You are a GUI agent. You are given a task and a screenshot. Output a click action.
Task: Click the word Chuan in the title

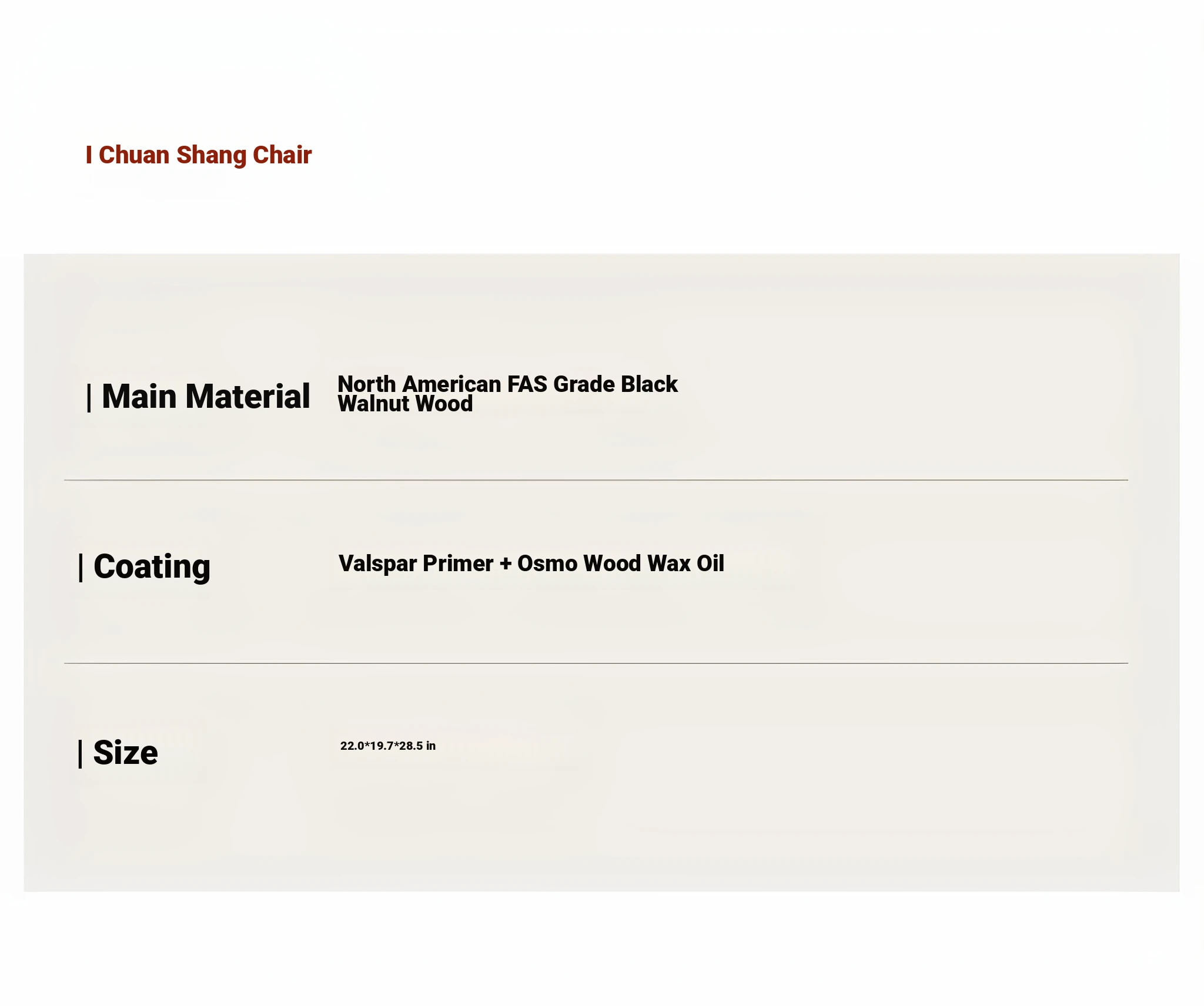(x=134, y=155)
